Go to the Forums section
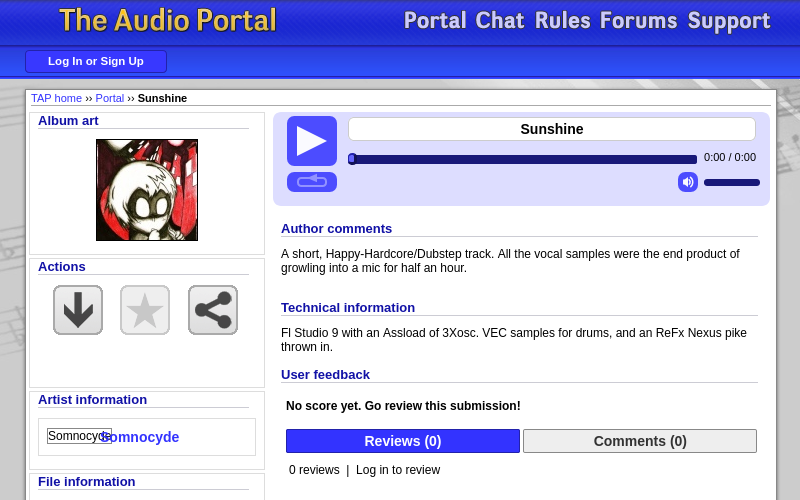Screen dimensions: 800x500 click(638, 21)
